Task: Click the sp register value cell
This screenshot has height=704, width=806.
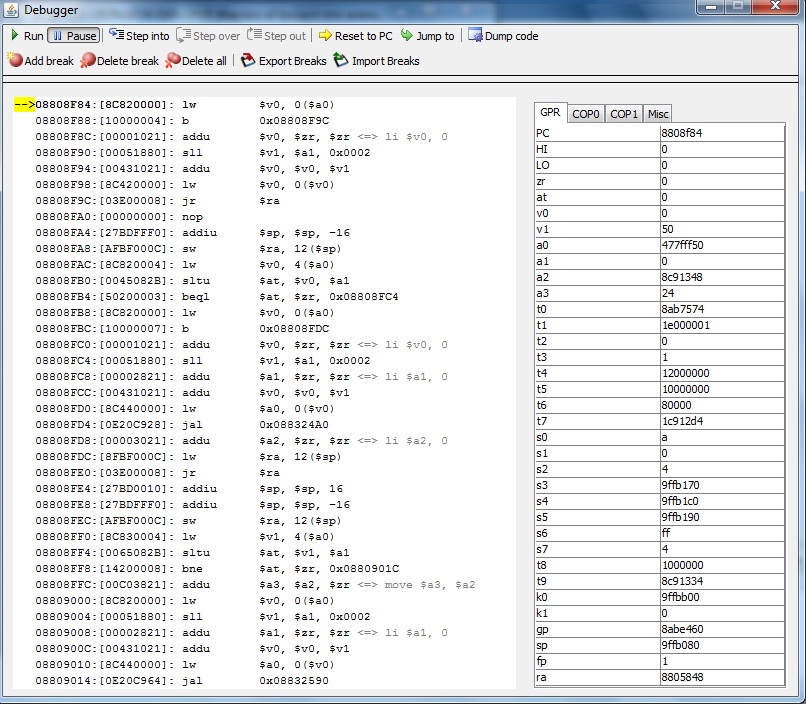Action: [x=720, y=645]
